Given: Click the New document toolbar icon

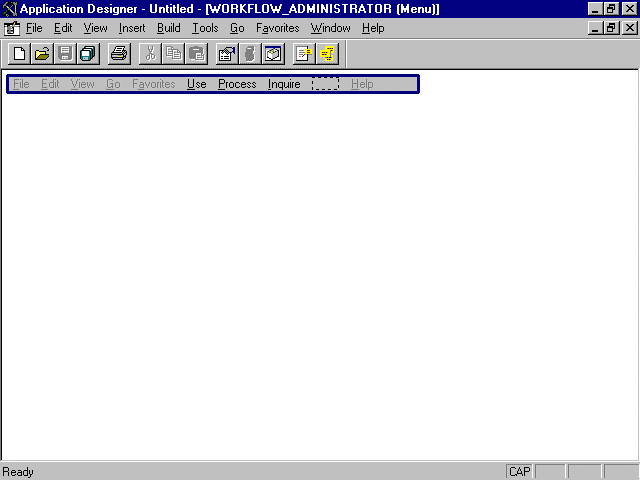Looking at the screenshot, I should (x=19, y=54).
